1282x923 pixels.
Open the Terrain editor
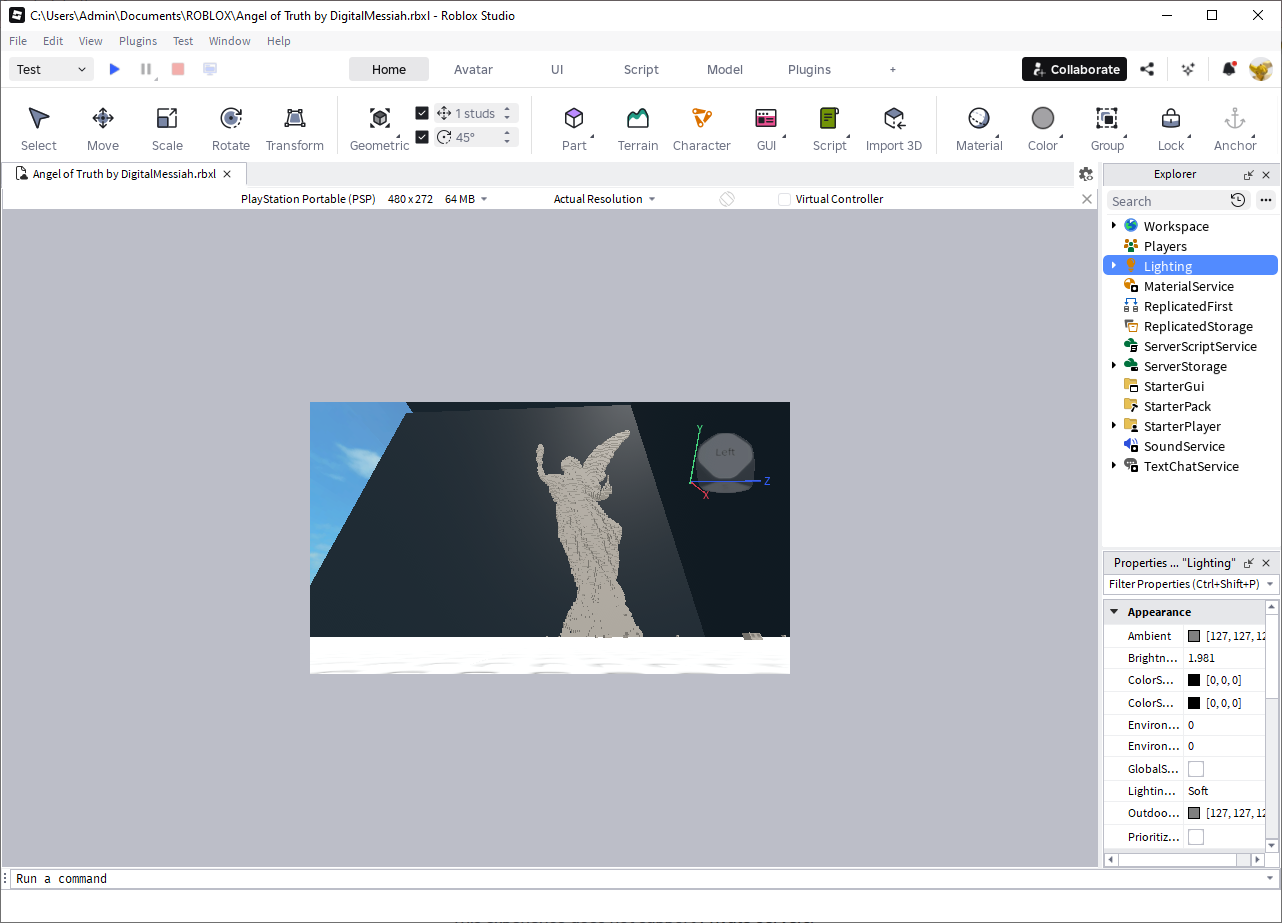(x=637, y=125)
